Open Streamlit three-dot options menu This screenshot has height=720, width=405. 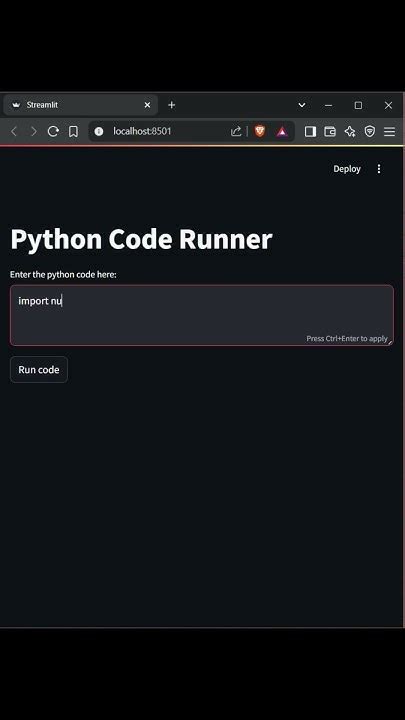(379, 169)
